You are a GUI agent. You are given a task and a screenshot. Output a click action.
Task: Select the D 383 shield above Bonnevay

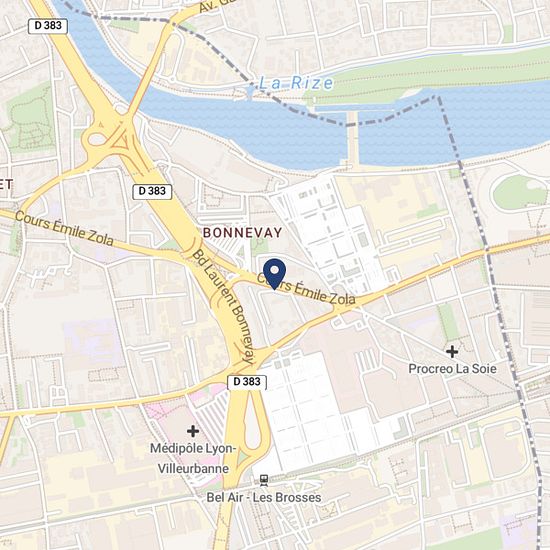(x=152, y=192)
